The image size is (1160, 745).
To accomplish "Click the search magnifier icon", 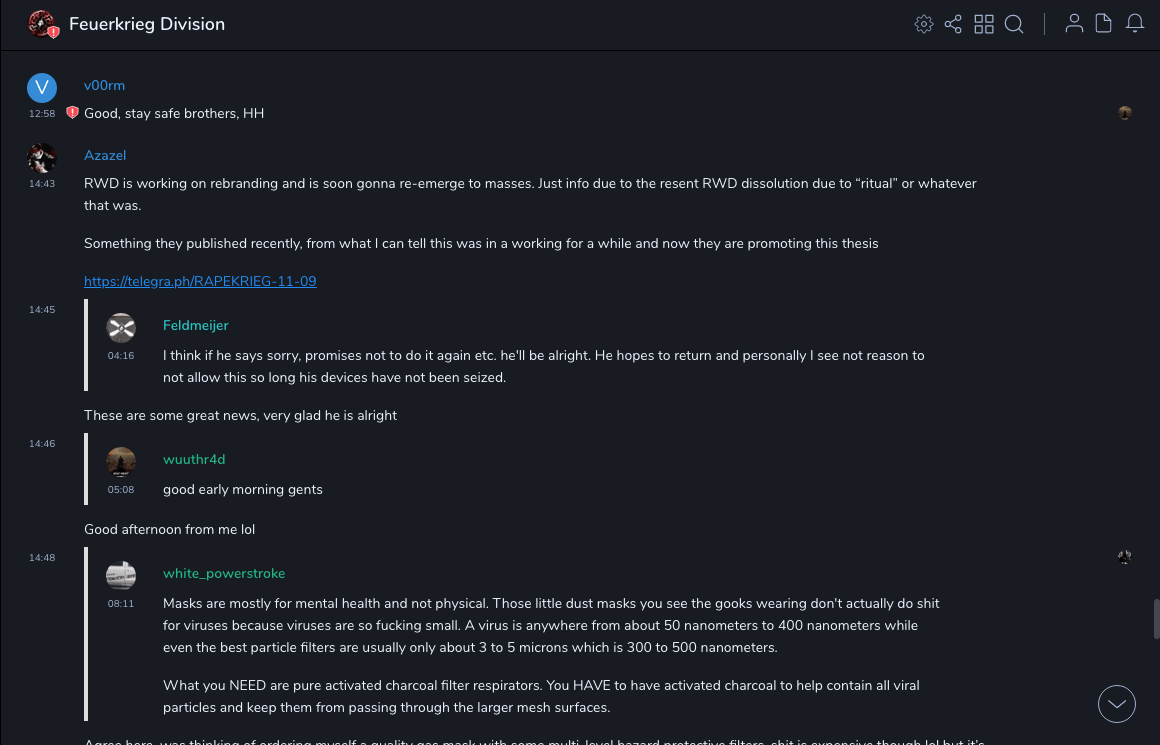I will click(x=1014, y=24).
